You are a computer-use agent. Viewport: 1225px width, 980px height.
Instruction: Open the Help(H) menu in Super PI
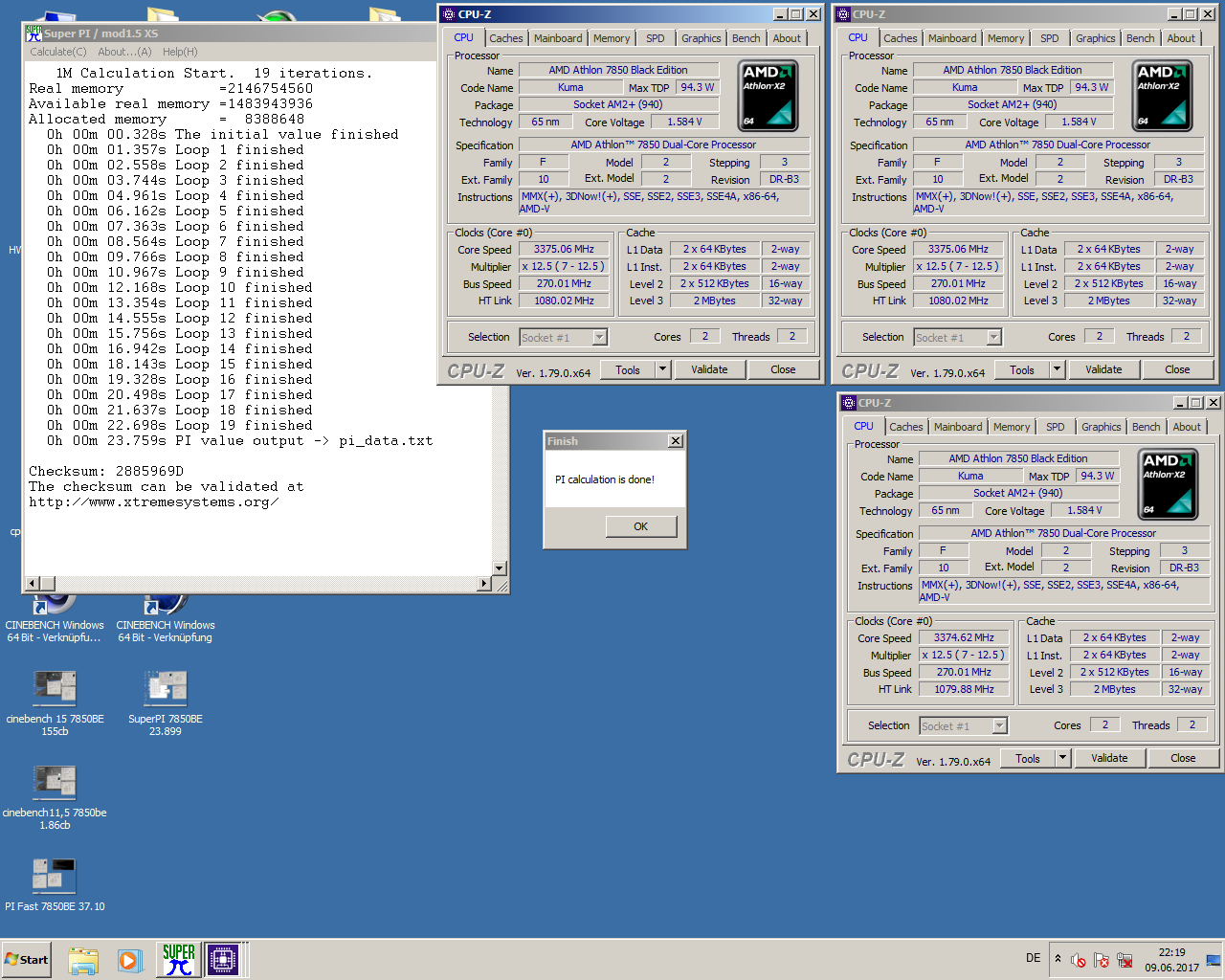pos(180,52)
